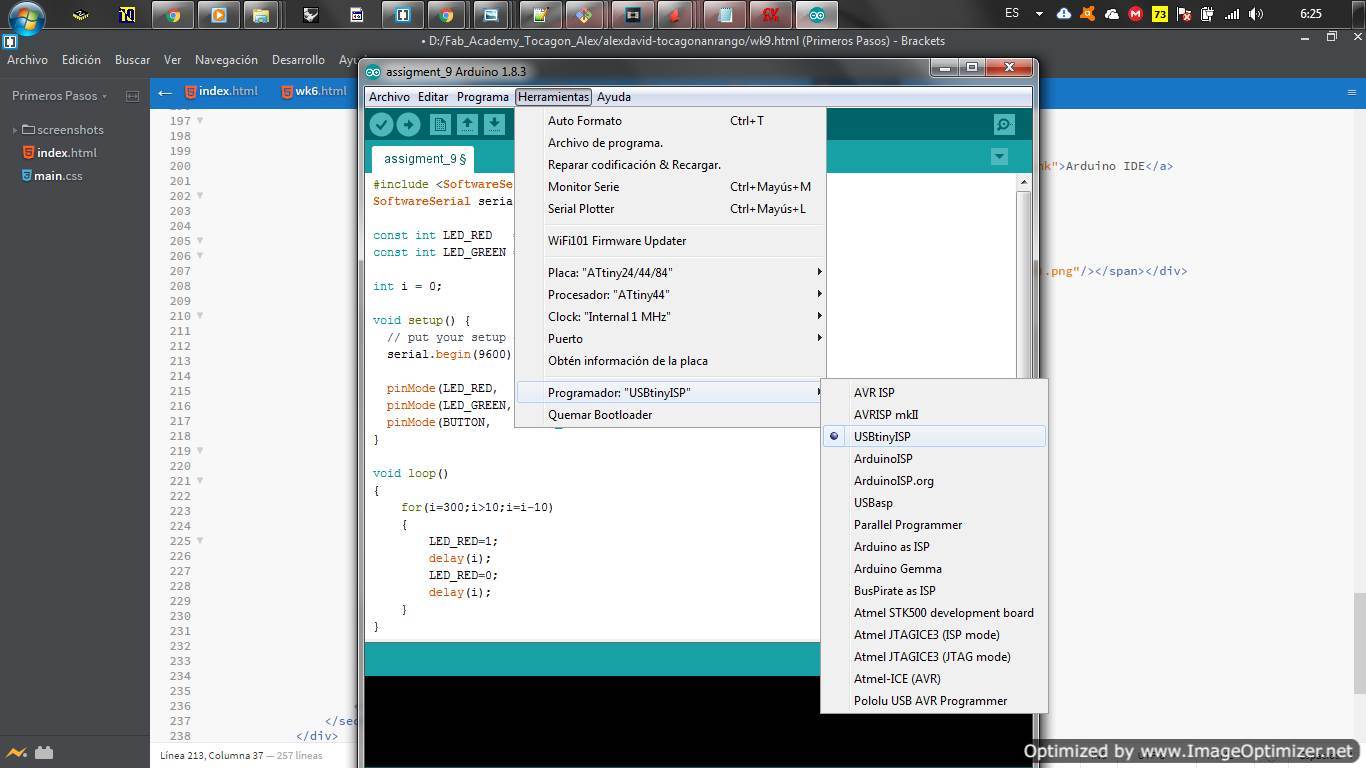Switch to Arduino taskbar icon
This screenshot has width=1366, height=768.
coord(817,15)
